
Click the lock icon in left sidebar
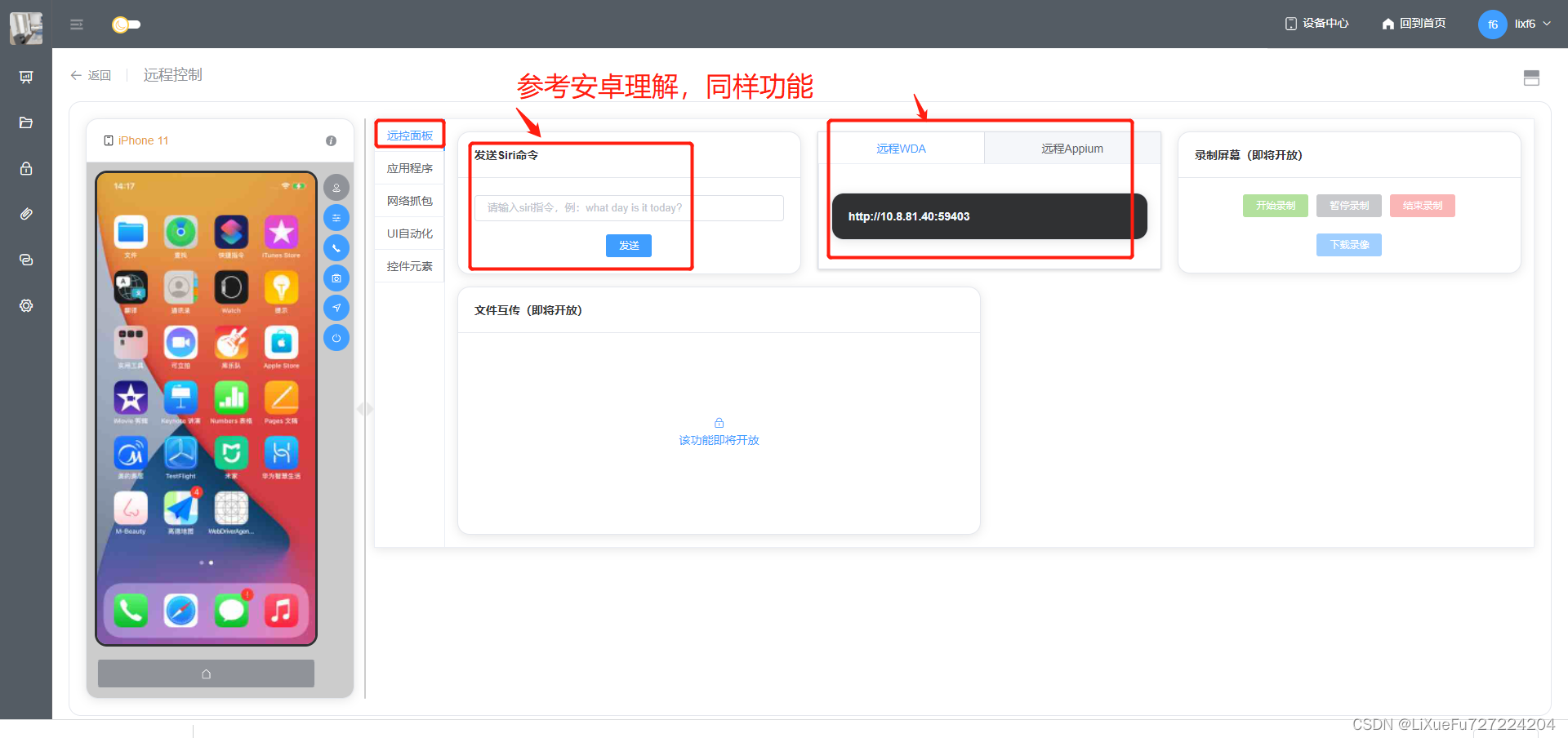point(26,168)
